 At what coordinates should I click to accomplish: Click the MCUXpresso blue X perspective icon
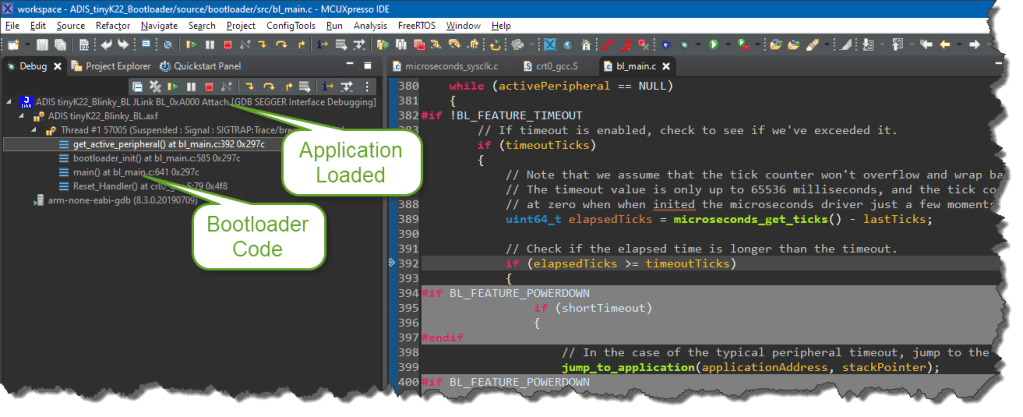pos(549,44)
